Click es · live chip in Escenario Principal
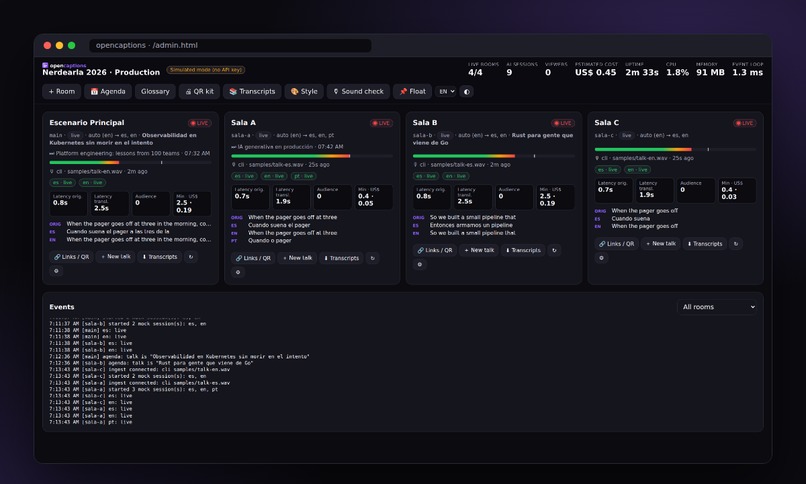Image resolution: width=806 pixels, height=484 pixels. 63,182
